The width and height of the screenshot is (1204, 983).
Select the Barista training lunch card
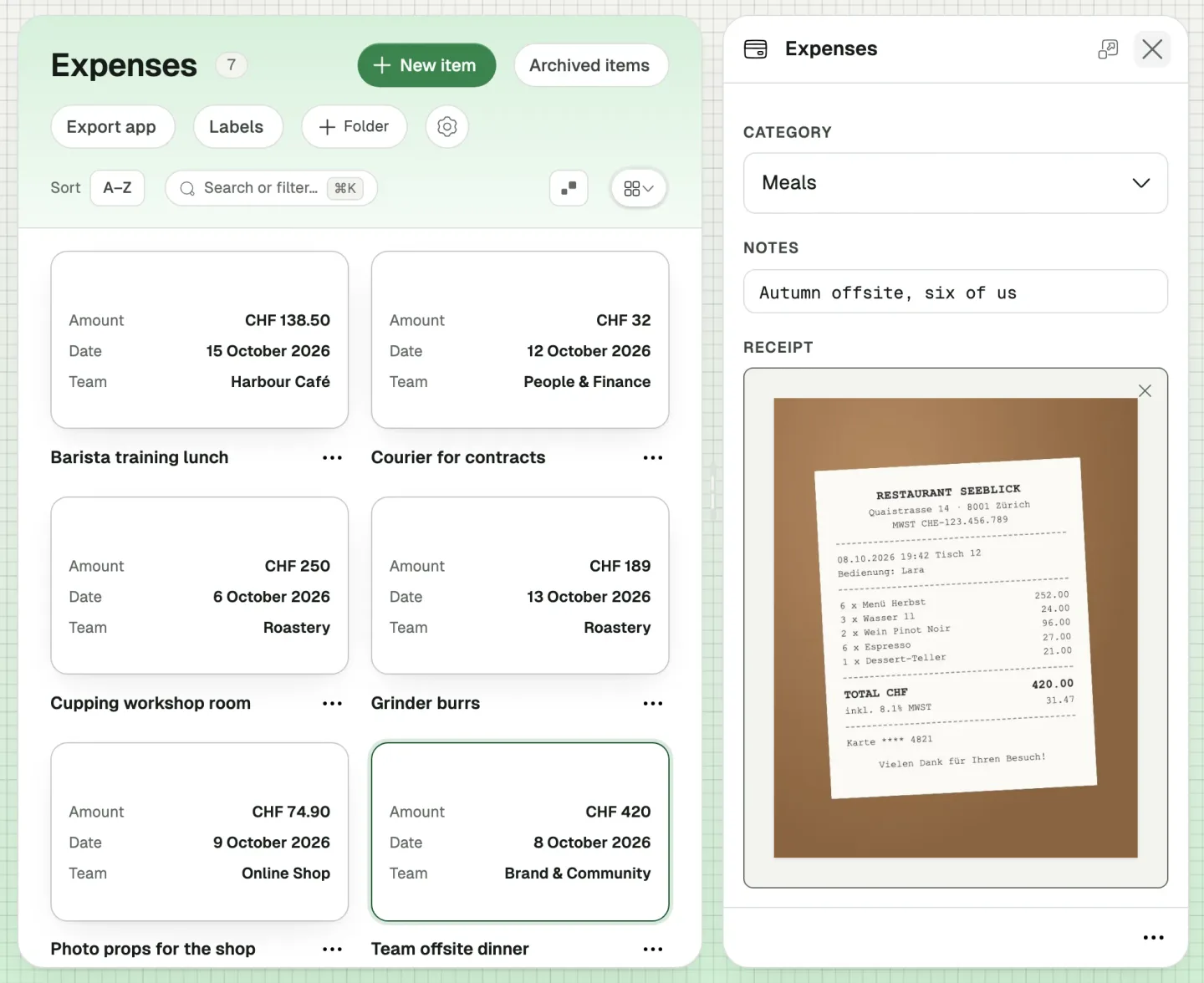tap(199, 340)
